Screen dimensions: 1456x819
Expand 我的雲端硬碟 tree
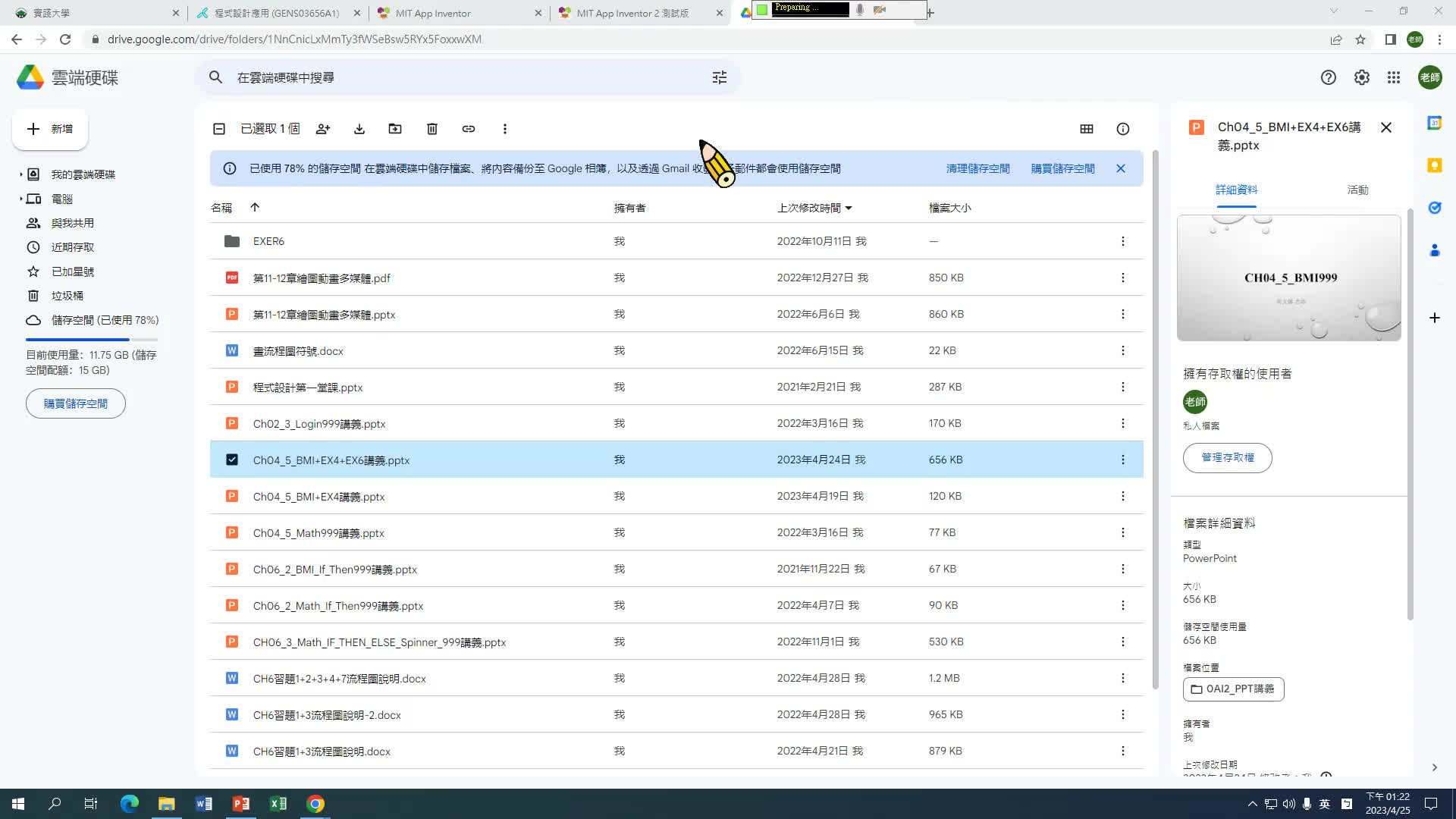click(x=20, y=174)
